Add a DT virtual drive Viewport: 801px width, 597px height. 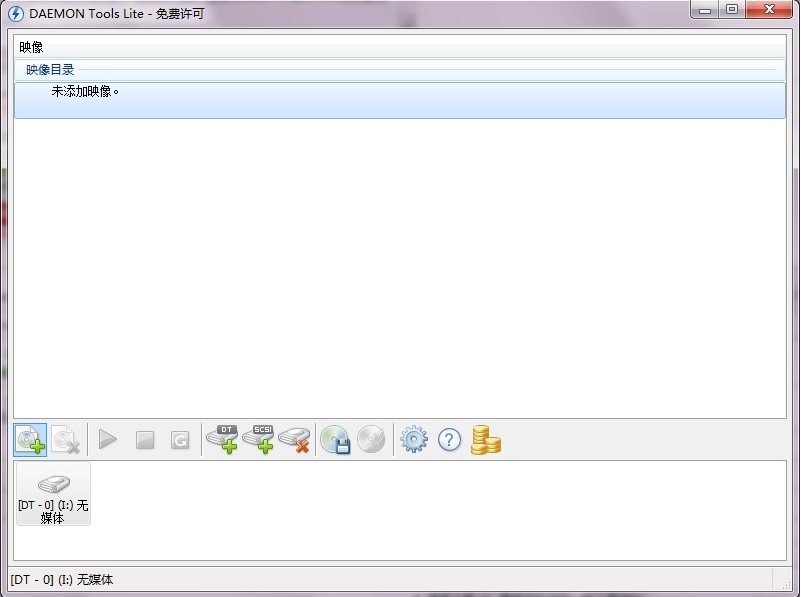click(x=222, y=439)
